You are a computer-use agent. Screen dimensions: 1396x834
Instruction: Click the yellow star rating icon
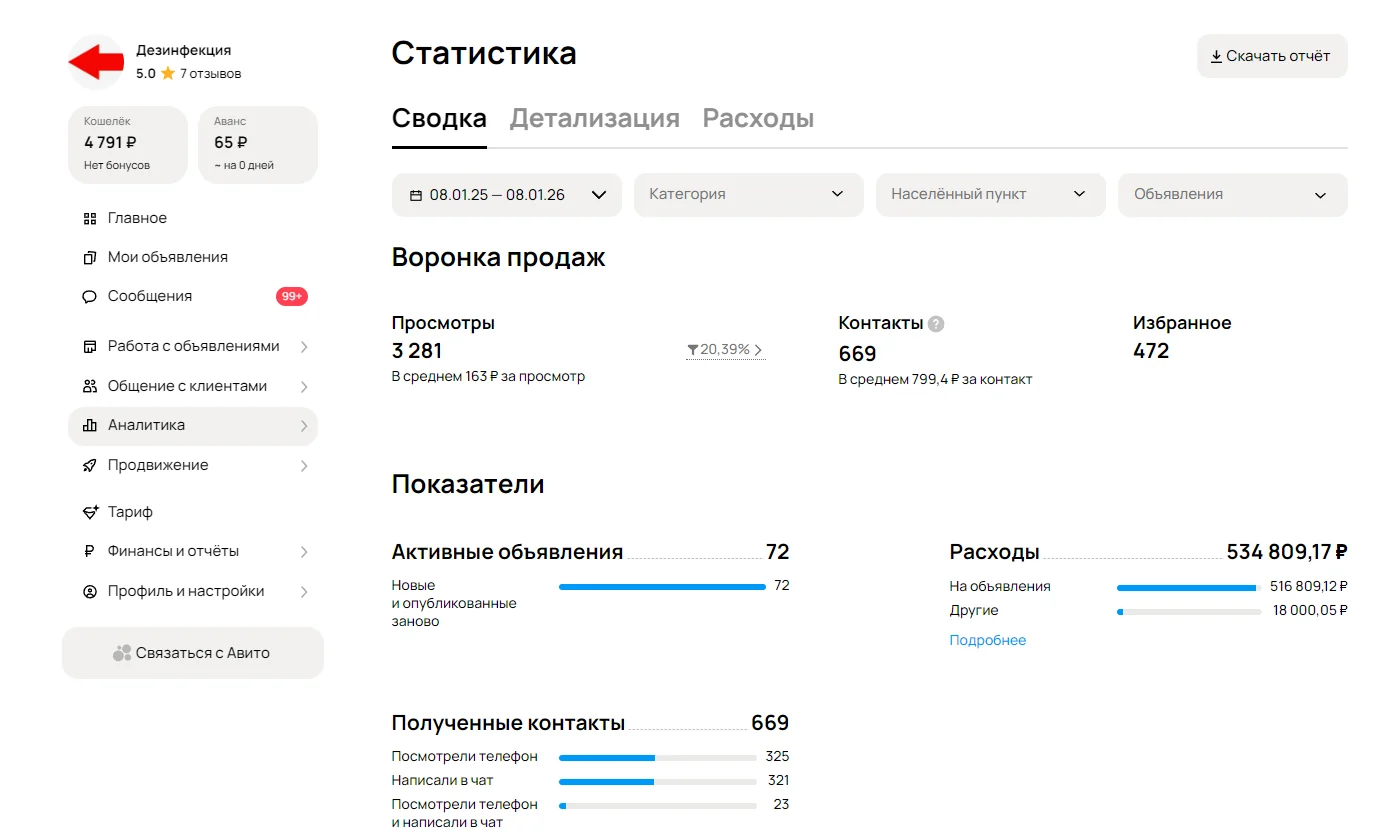[x=168, y=73]
